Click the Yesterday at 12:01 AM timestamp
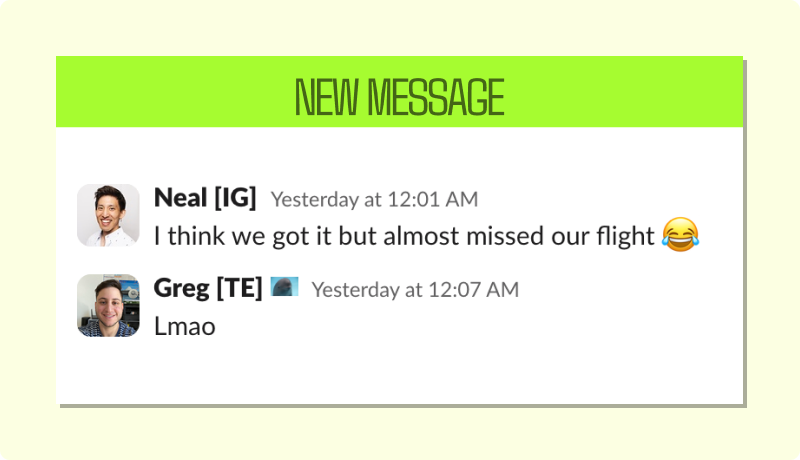Screen dimensions: 800x460 tap(374, 199)
